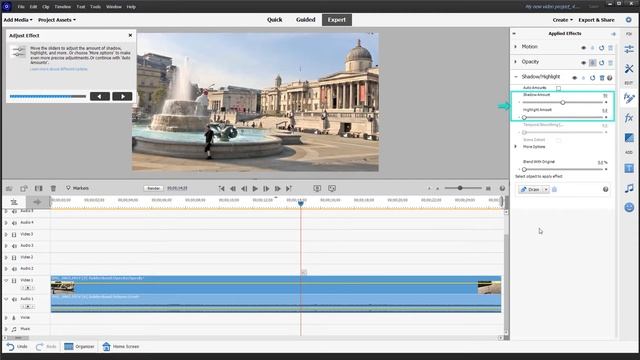Expand the Opacity effect properties

(516, 62)
